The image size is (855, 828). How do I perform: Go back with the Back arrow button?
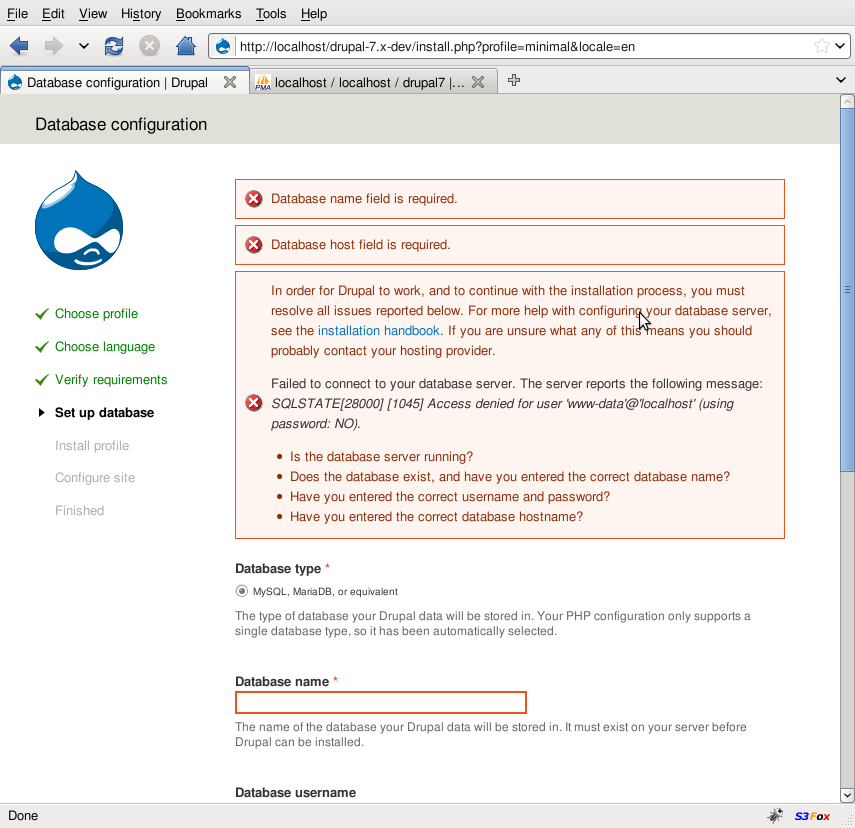tap(19, 46)
